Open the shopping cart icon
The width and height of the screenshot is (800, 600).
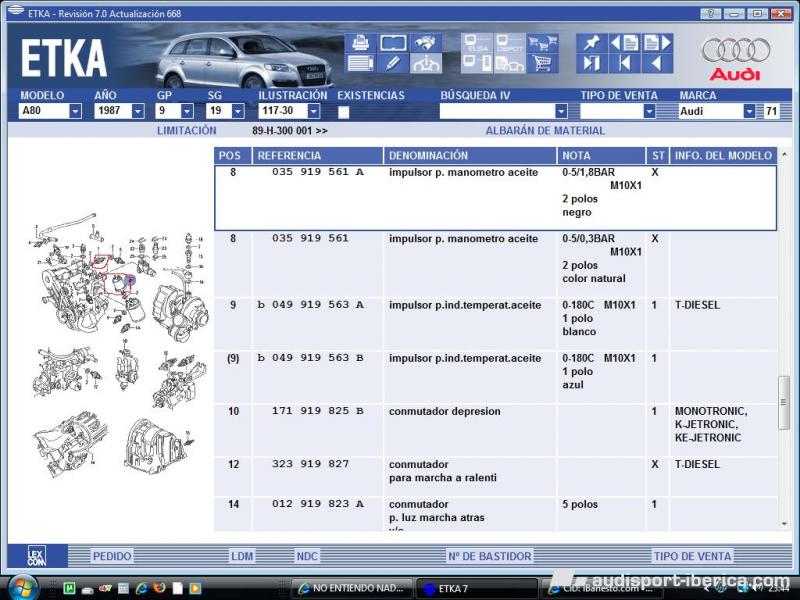tap(543, 64)
